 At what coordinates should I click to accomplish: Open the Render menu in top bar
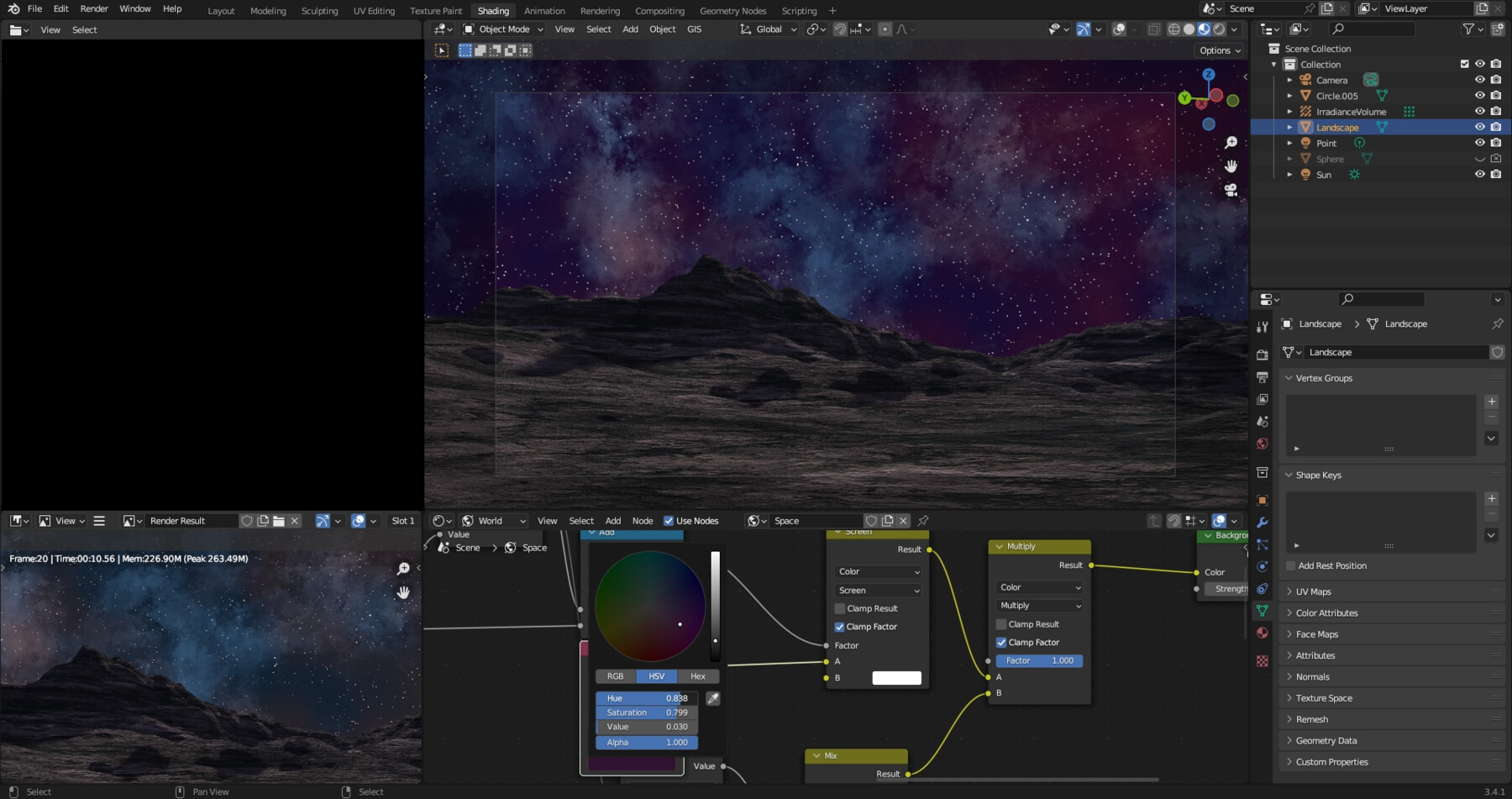(x=94, y=9)
